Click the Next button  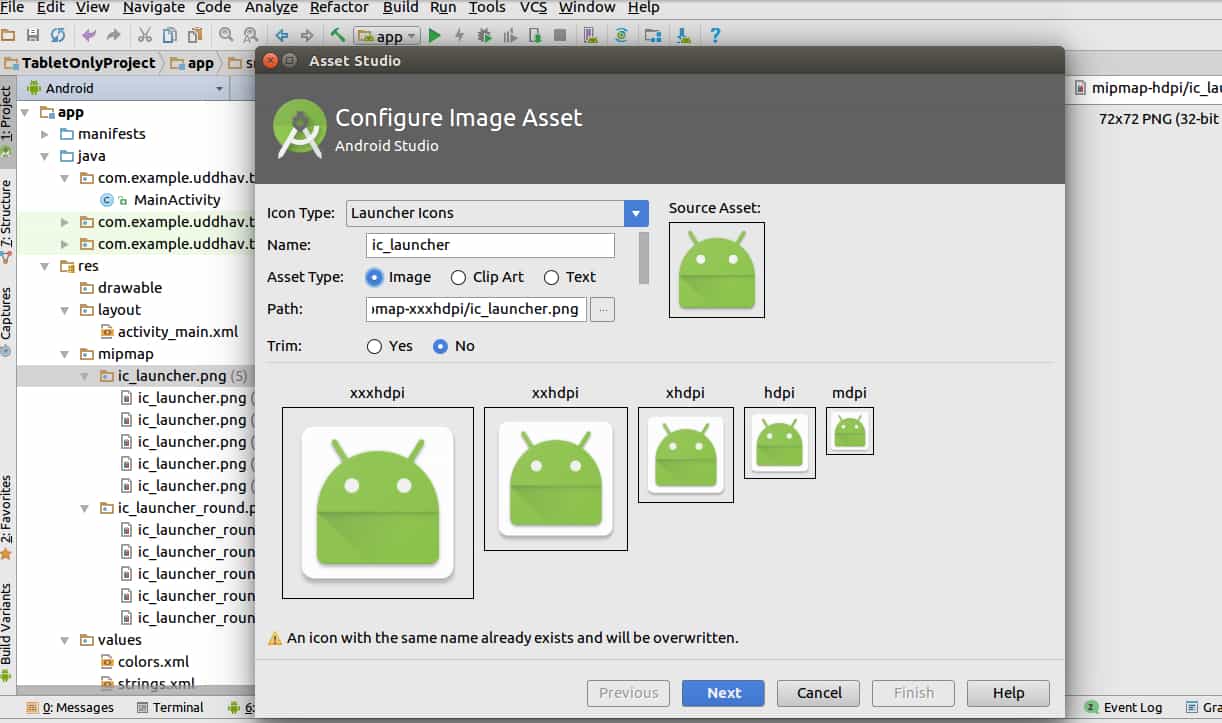coord(724,693)
